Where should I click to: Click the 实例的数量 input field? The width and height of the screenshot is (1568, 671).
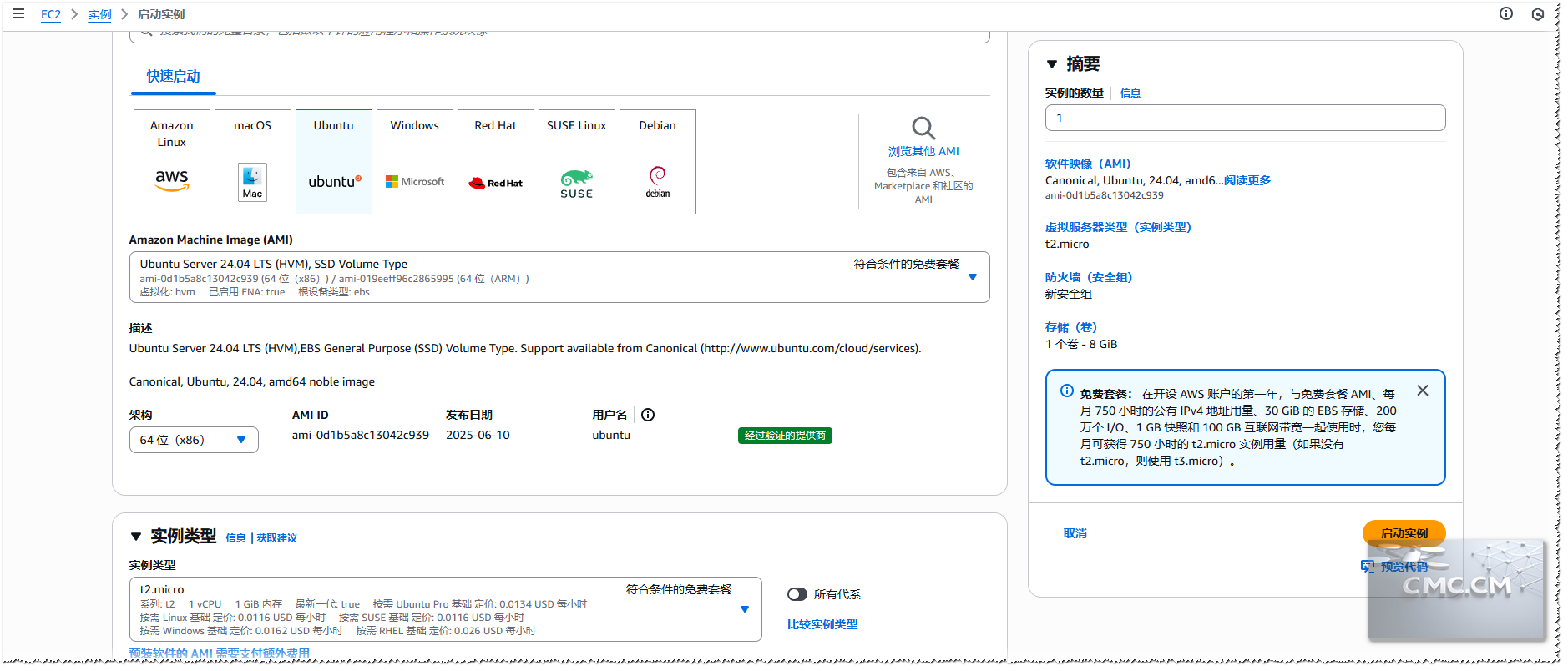pyautogui.click(x=1246, y=118)
